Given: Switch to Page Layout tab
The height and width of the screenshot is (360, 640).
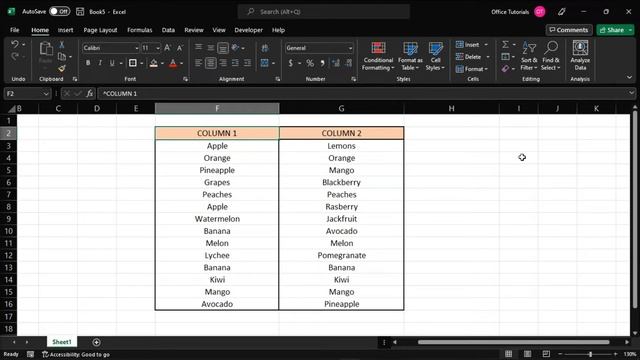Looking at the screenshot, I should [x=100, y=30].
